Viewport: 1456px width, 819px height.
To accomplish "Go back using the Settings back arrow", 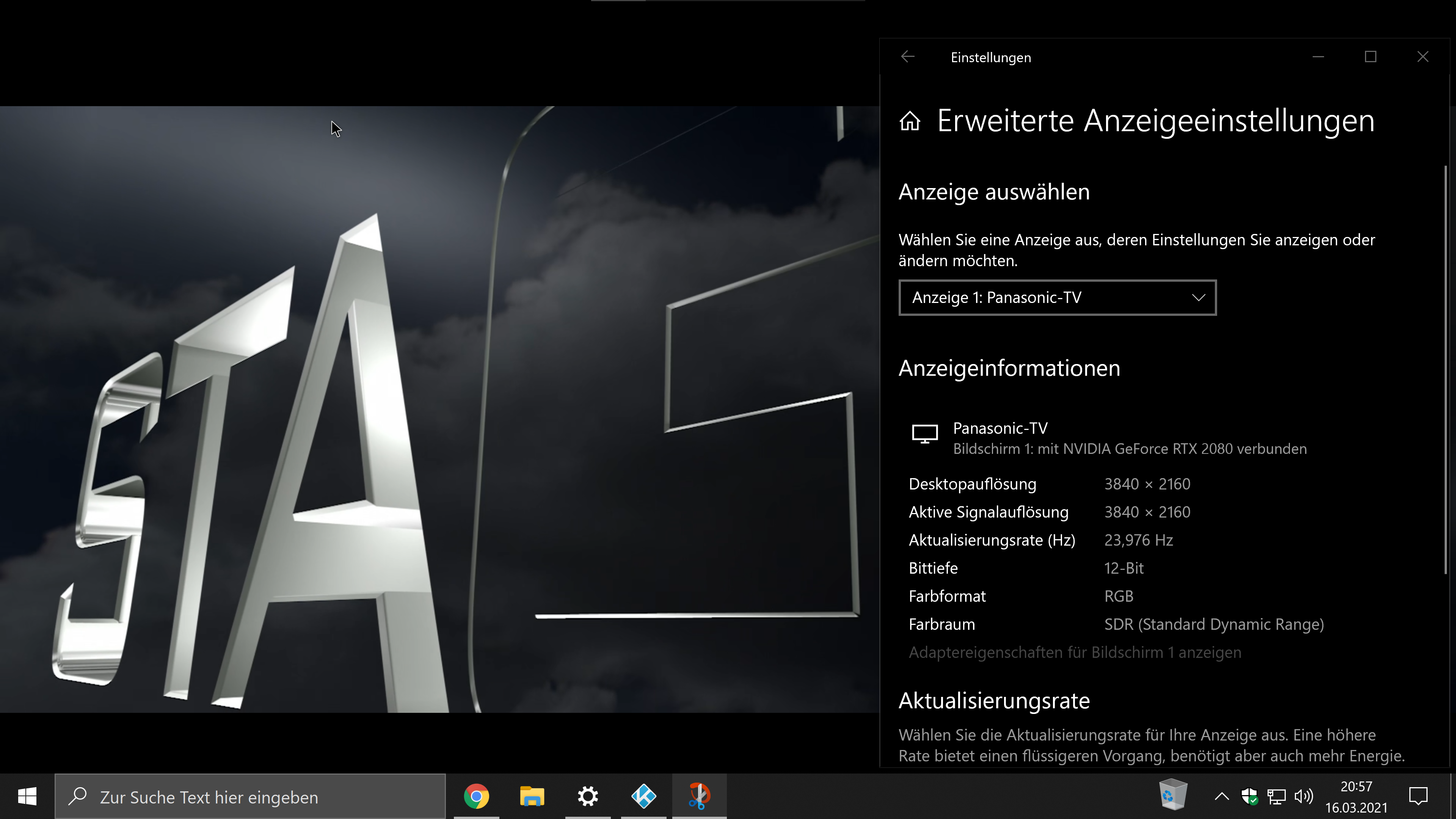I will pos(908,57).
